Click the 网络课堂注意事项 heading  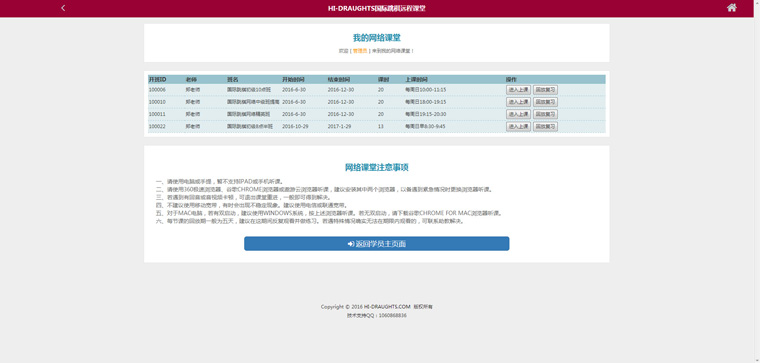click(x=377, y=167)
